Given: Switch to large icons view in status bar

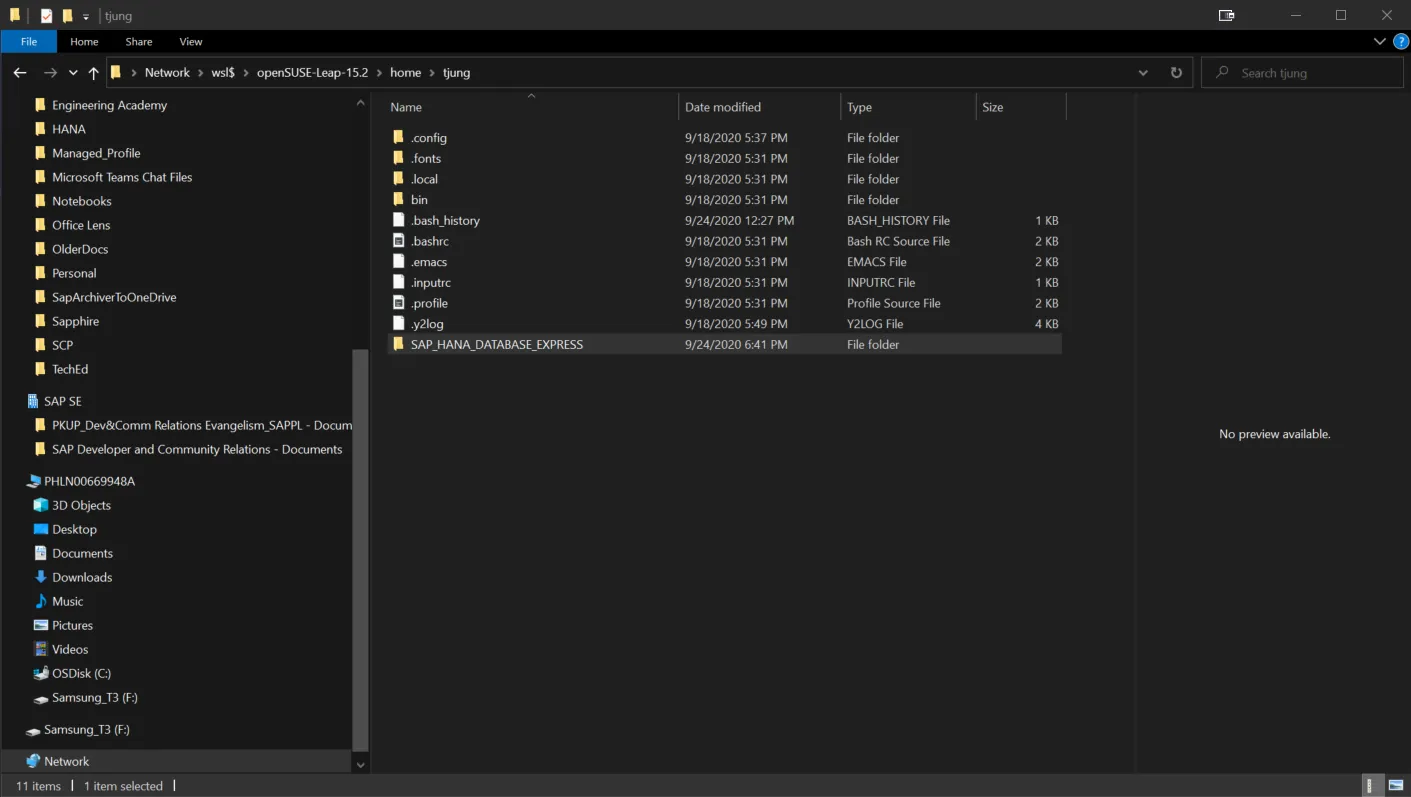Looking at the screenshot, I should point(1395,786).
